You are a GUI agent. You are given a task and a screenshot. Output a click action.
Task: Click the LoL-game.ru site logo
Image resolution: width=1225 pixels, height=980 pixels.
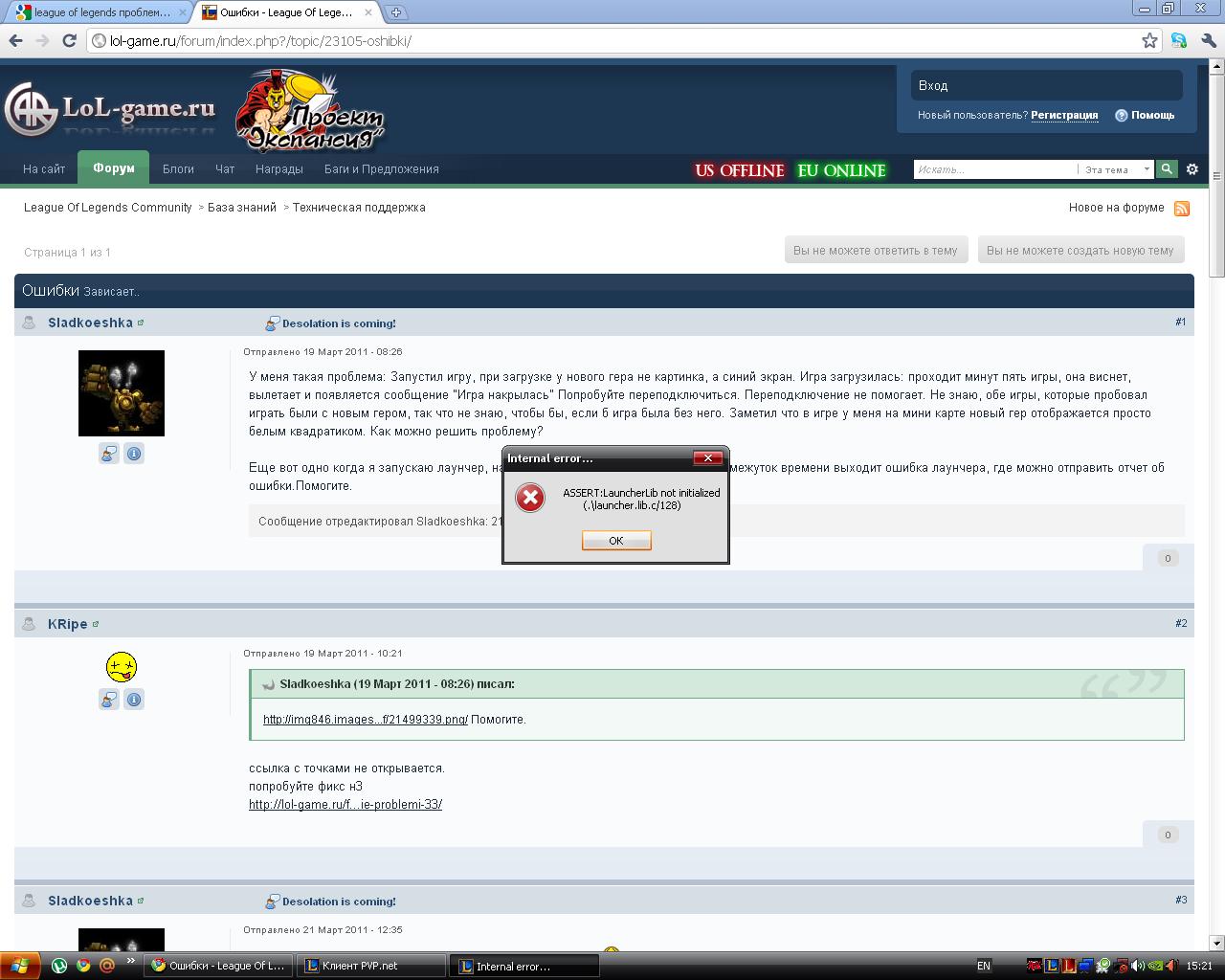pyautogui.click(x=110, y=108)
